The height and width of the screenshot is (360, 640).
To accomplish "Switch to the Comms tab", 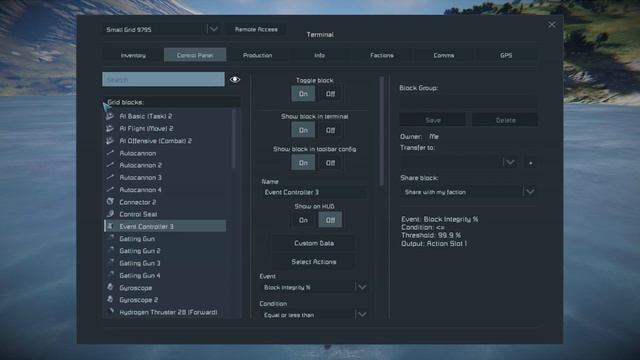I will (x=444, y=55).
